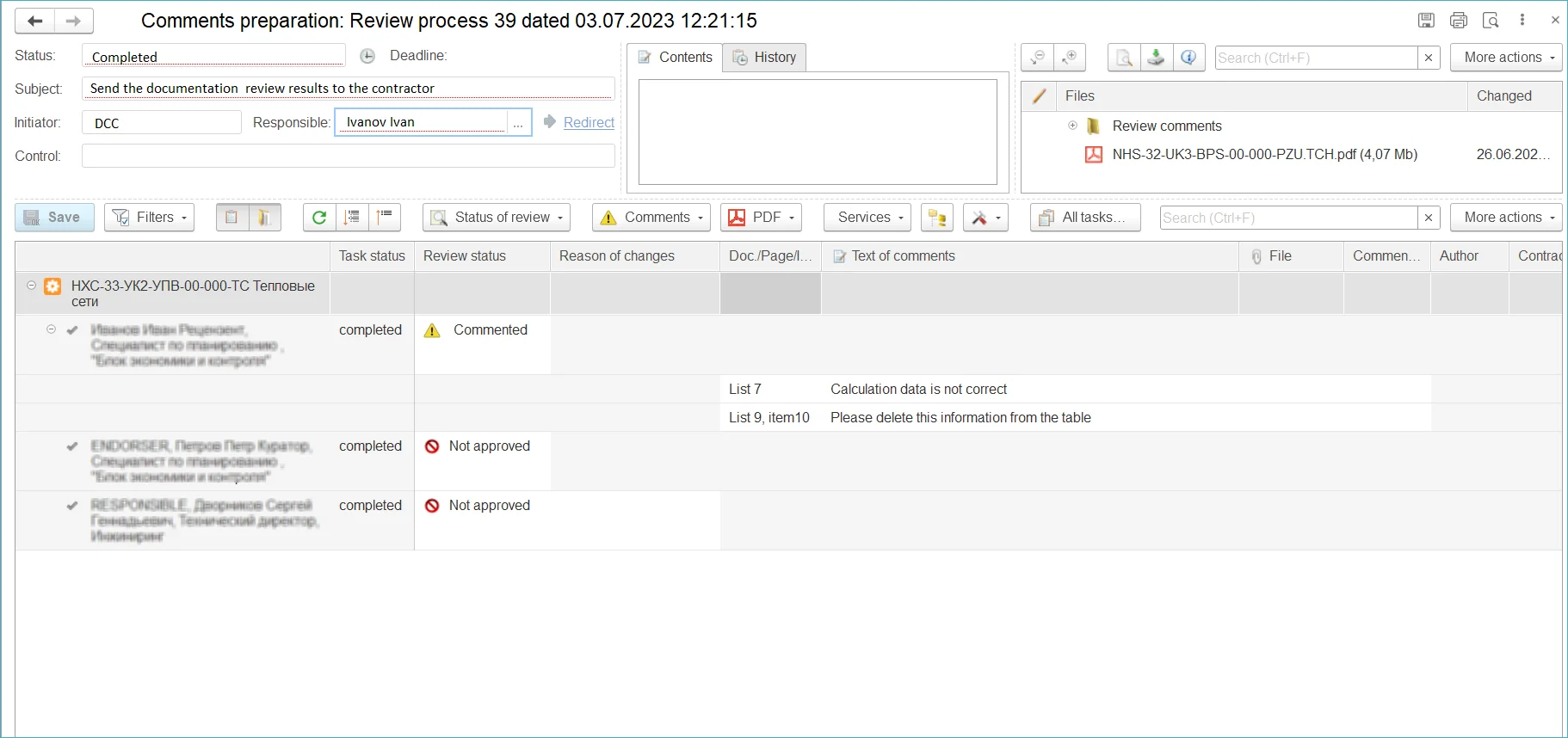Image resolution: width=1568 pixels, height=738 pixels.
Task: Click the floppy disk save icon at top
Action: [1426, 21]
